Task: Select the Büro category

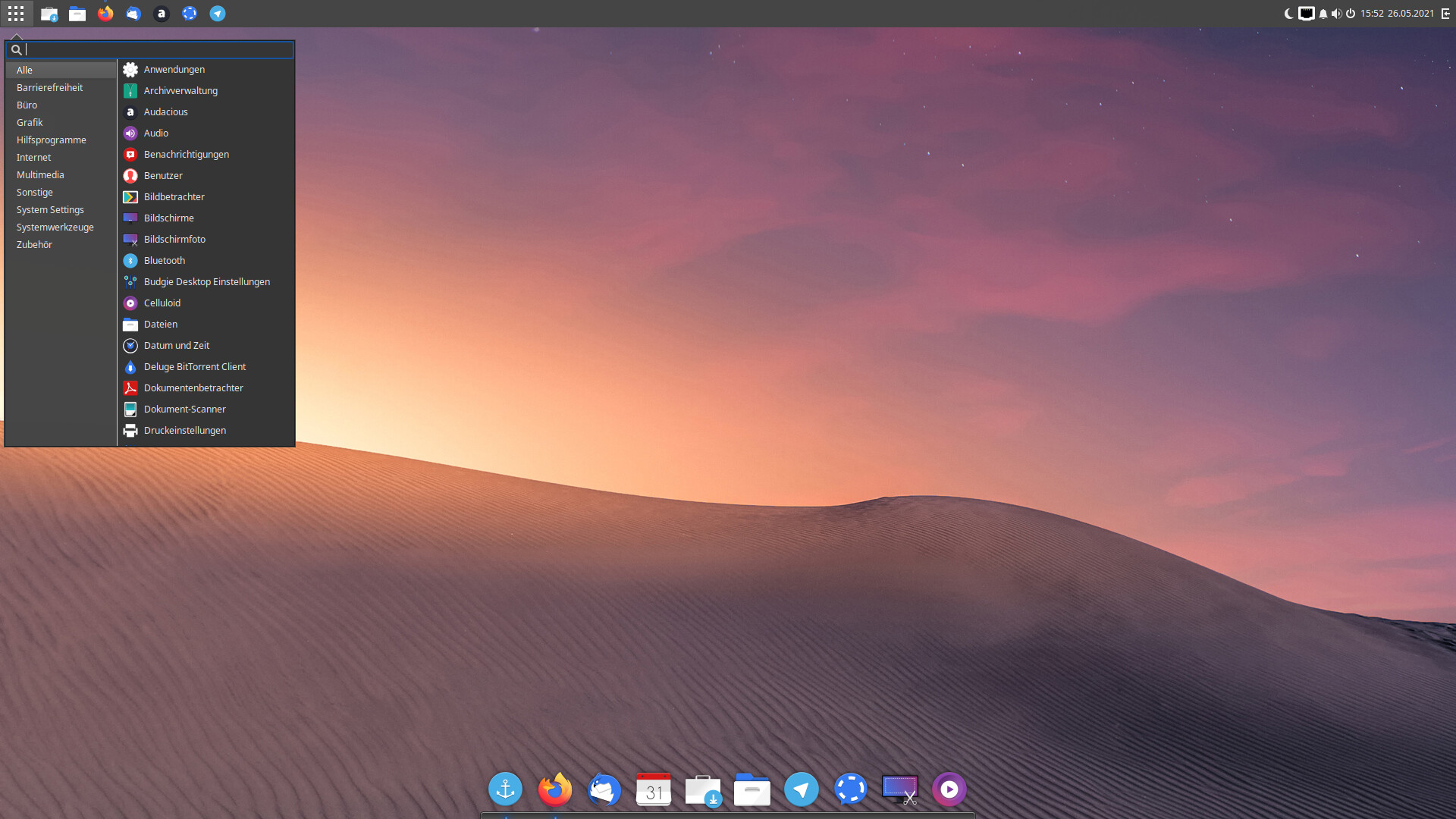Action: coord(61,105)
